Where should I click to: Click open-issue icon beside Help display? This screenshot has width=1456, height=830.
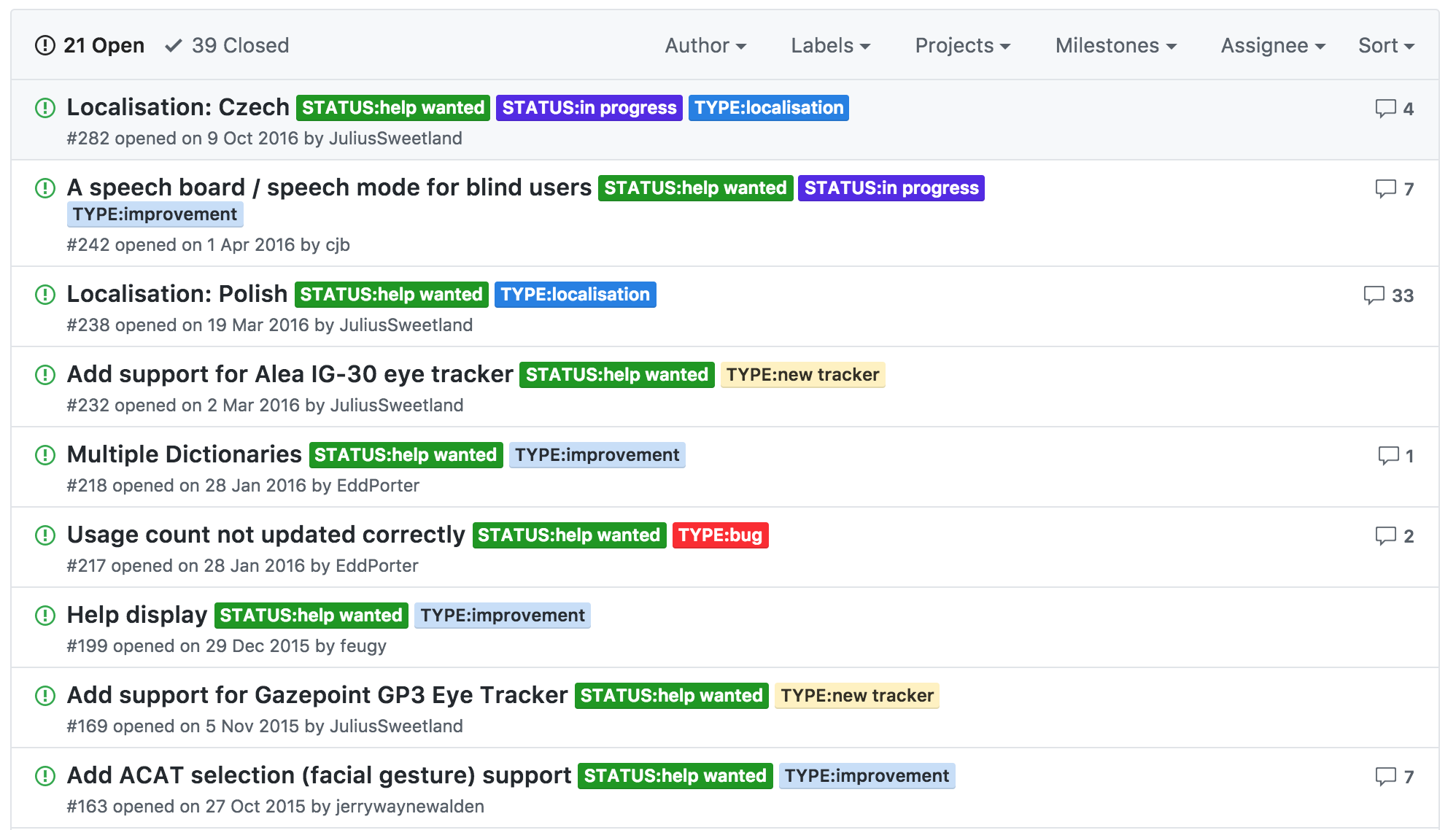[x=45, y=616]
